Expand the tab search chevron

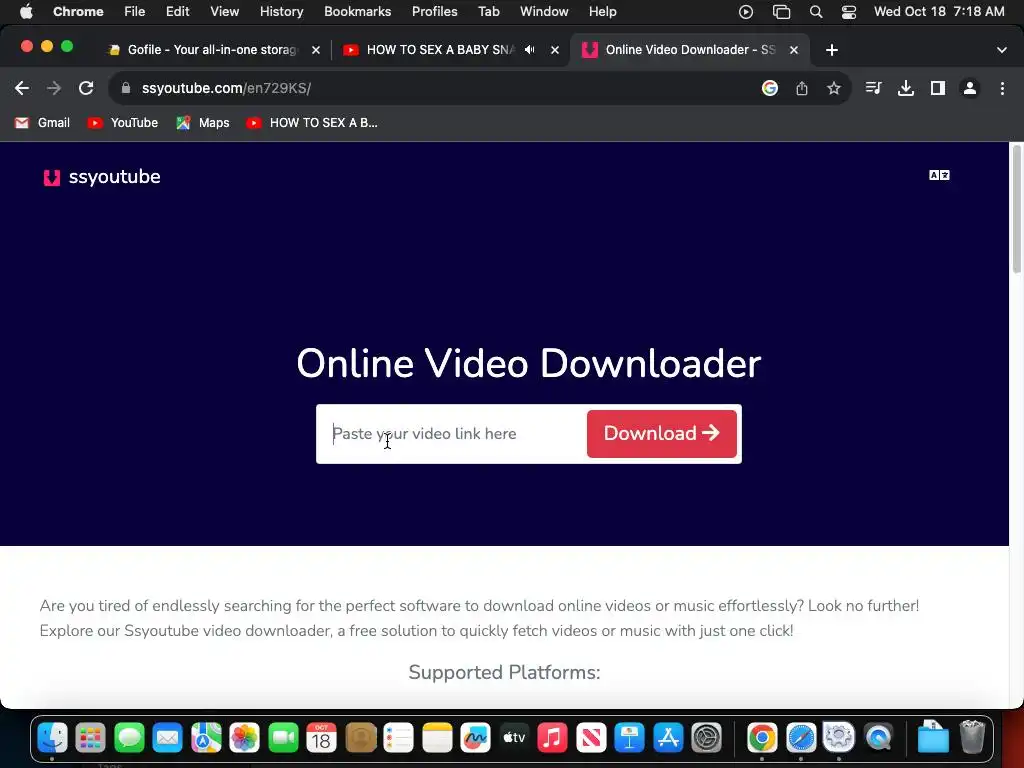point(1002,50)
